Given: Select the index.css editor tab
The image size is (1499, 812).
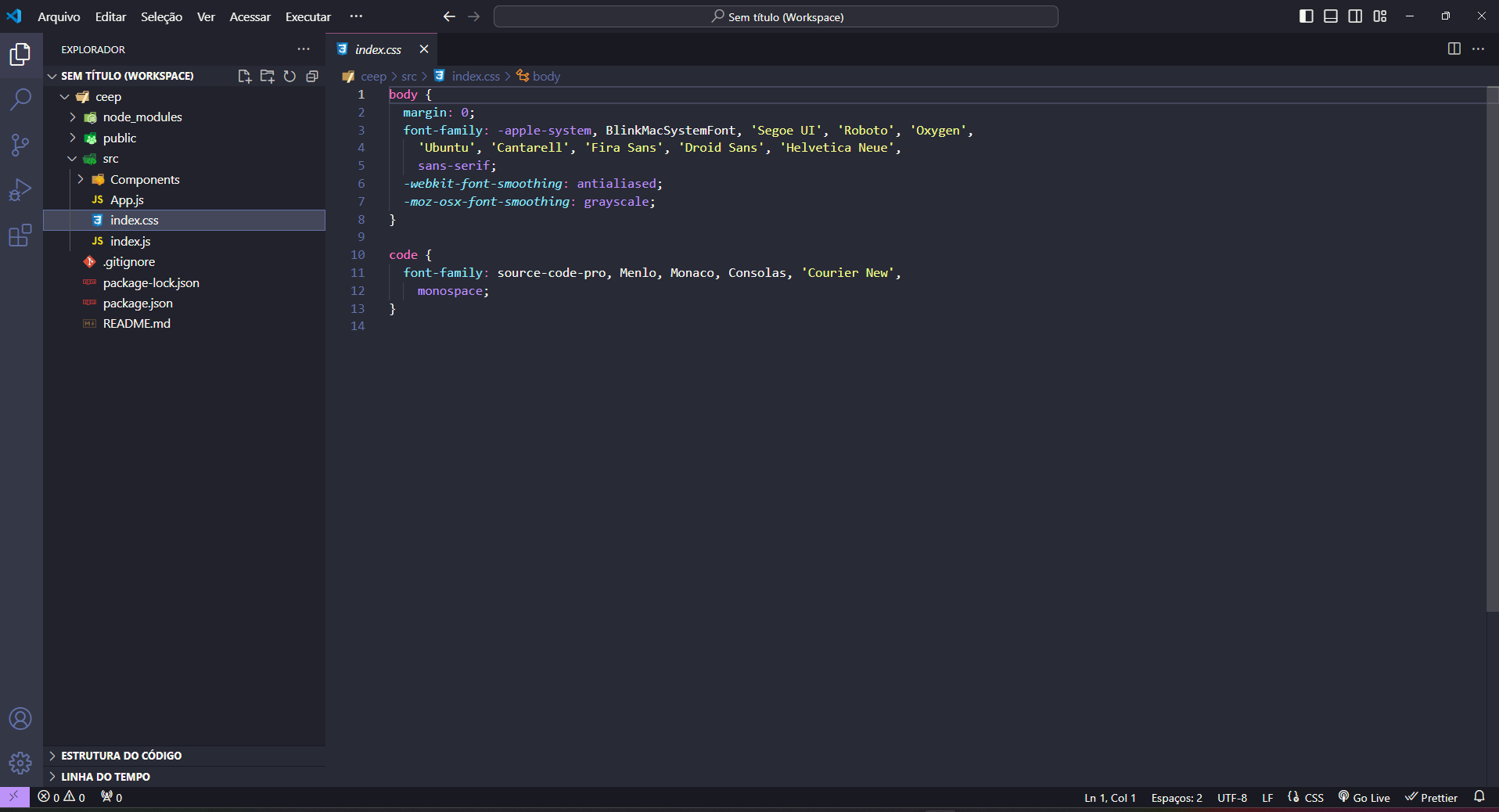Looking at the screenshot, I should point(381,49).
